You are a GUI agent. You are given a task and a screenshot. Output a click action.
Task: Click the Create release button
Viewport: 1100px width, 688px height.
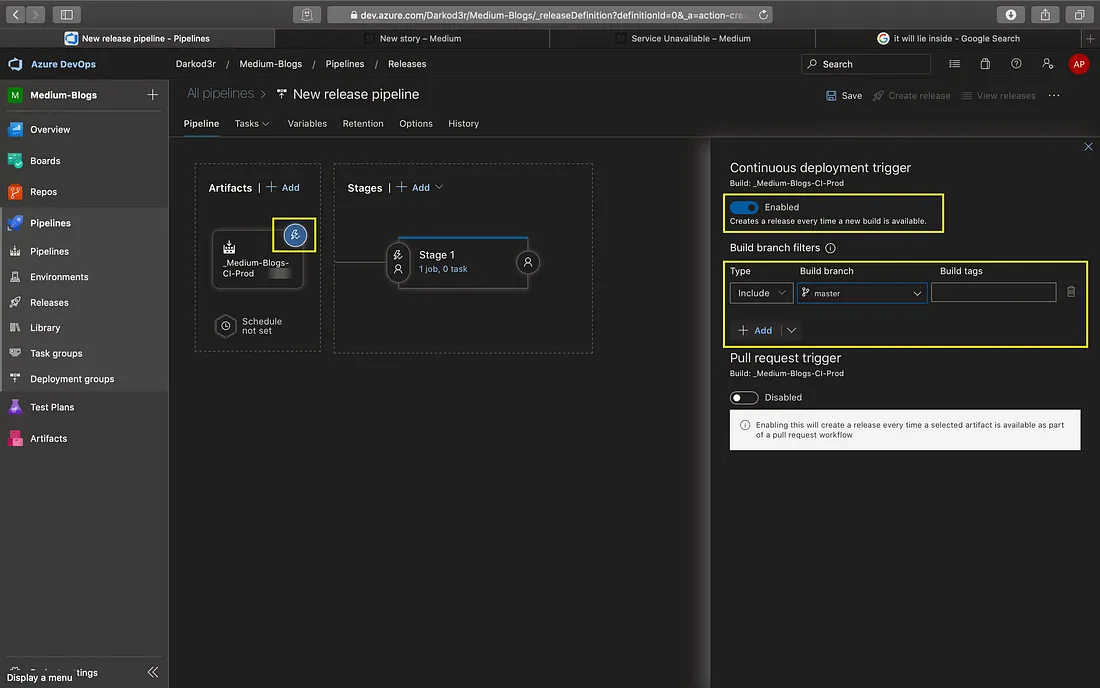[911, 95]
